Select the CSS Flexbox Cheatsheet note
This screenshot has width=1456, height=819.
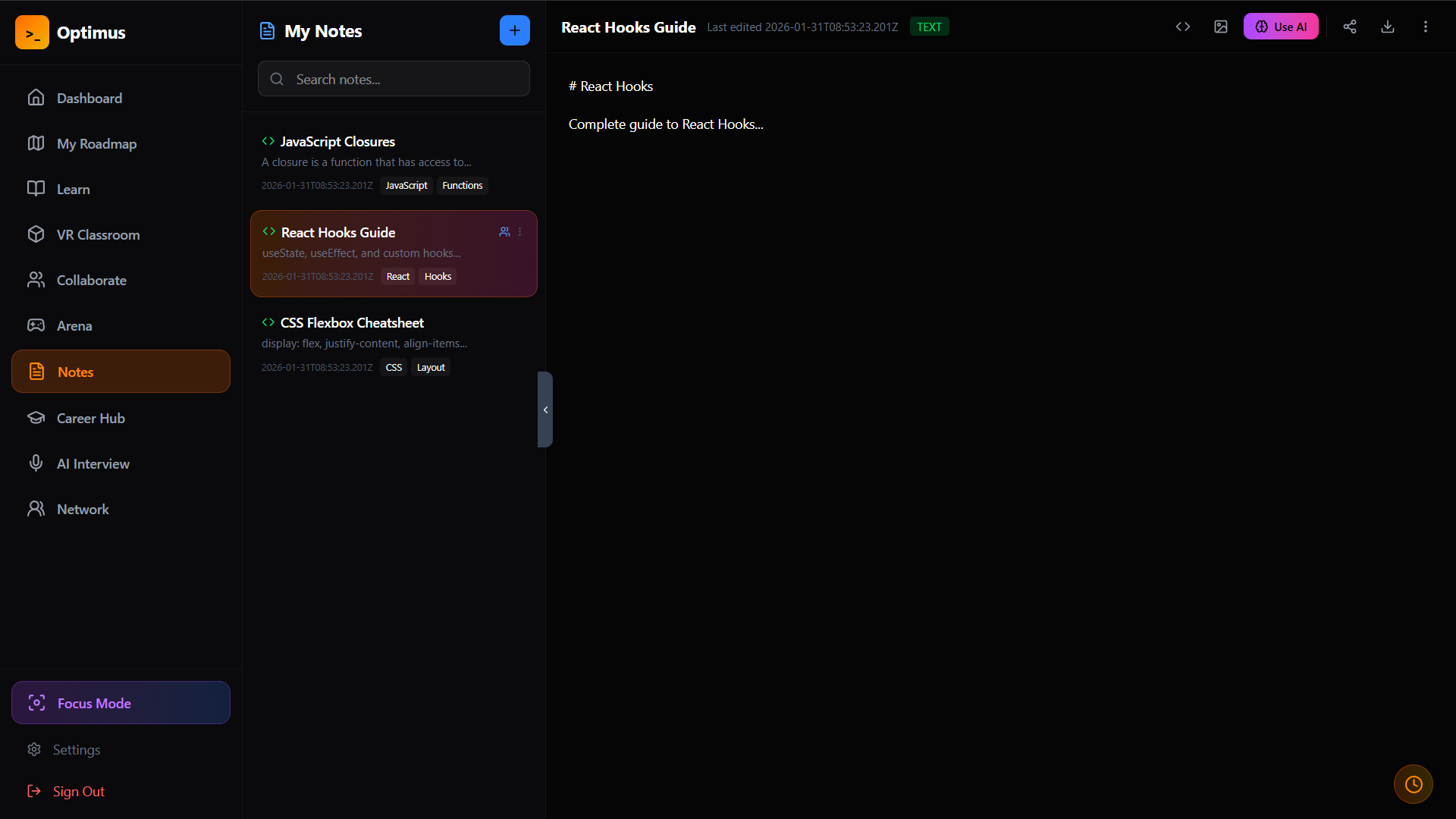(x=352, y=323)
